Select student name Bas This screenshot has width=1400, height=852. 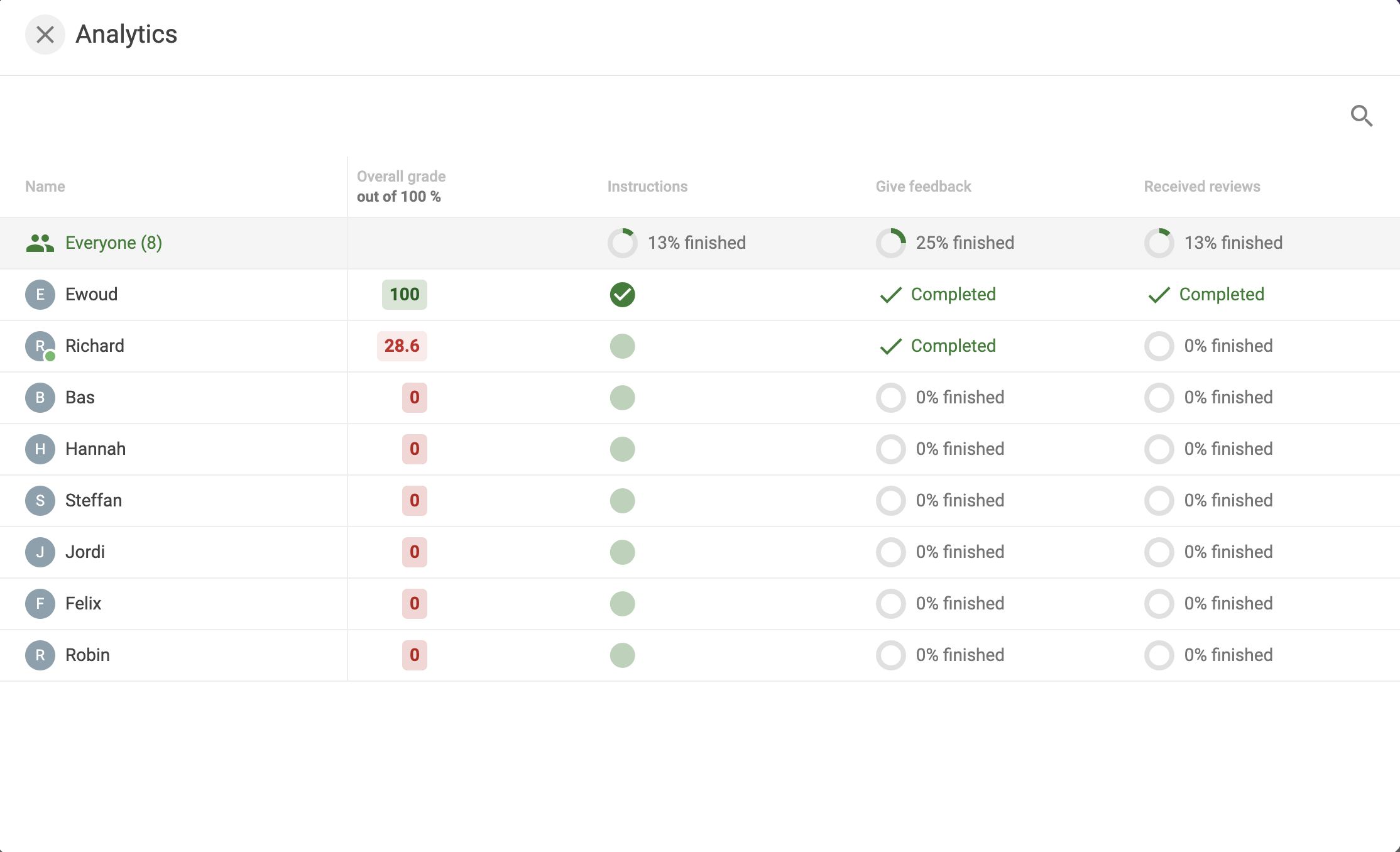(x=80, y=398)
